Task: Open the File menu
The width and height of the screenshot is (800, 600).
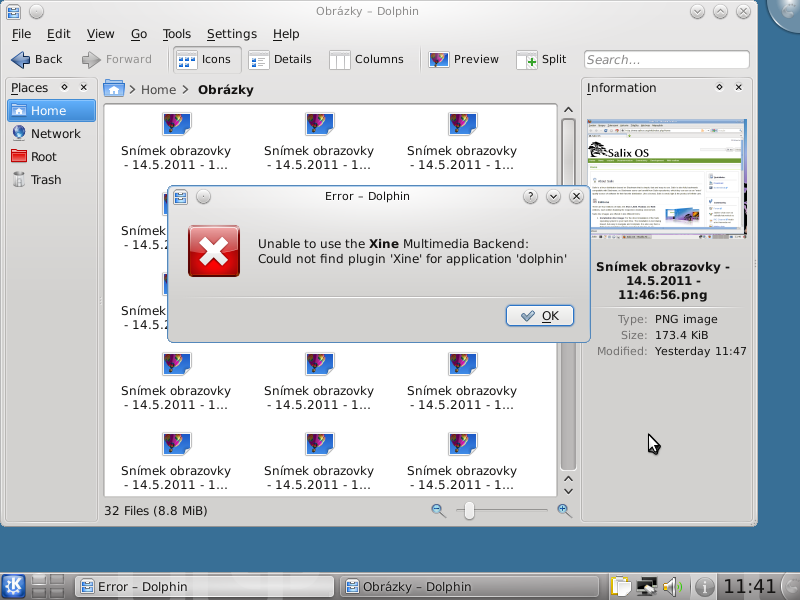Action: pyautogui.click(x=21, y=34)
